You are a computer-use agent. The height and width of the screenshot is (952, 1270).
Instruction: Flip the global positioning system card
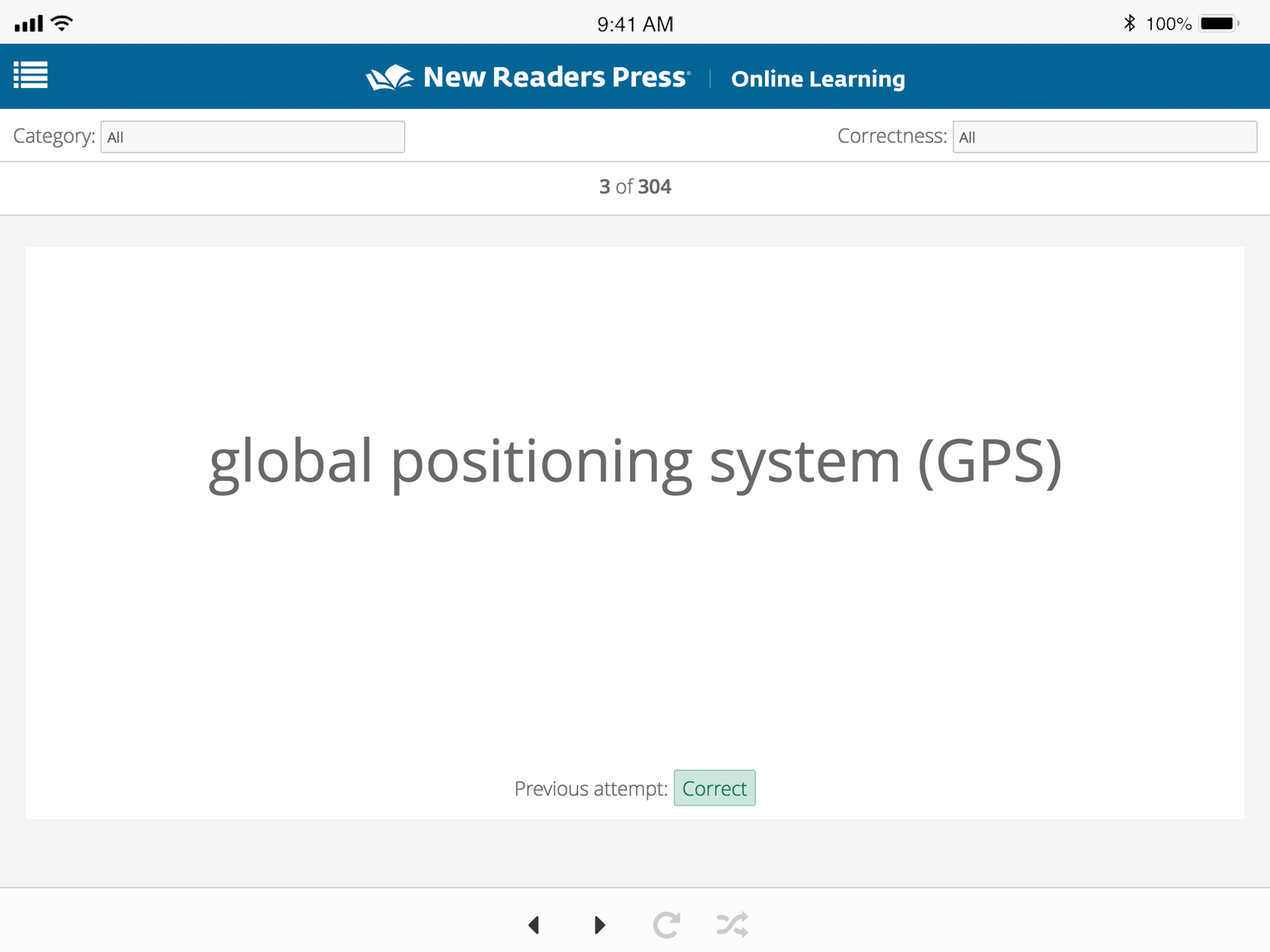pyautogui.click(x=635, y=532)
